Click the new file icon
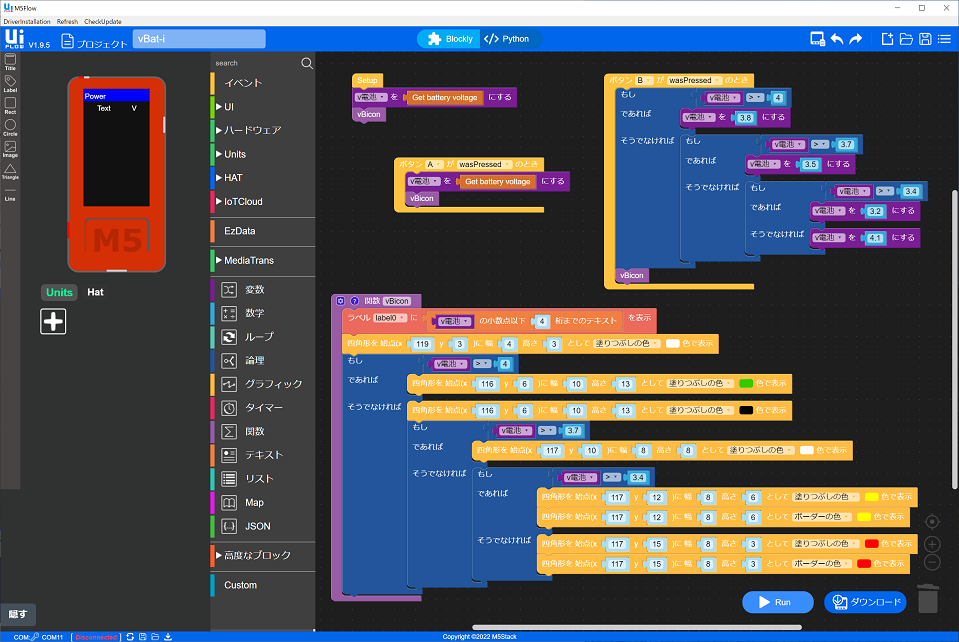Viewport: 959px width, 642px height. 887,39
